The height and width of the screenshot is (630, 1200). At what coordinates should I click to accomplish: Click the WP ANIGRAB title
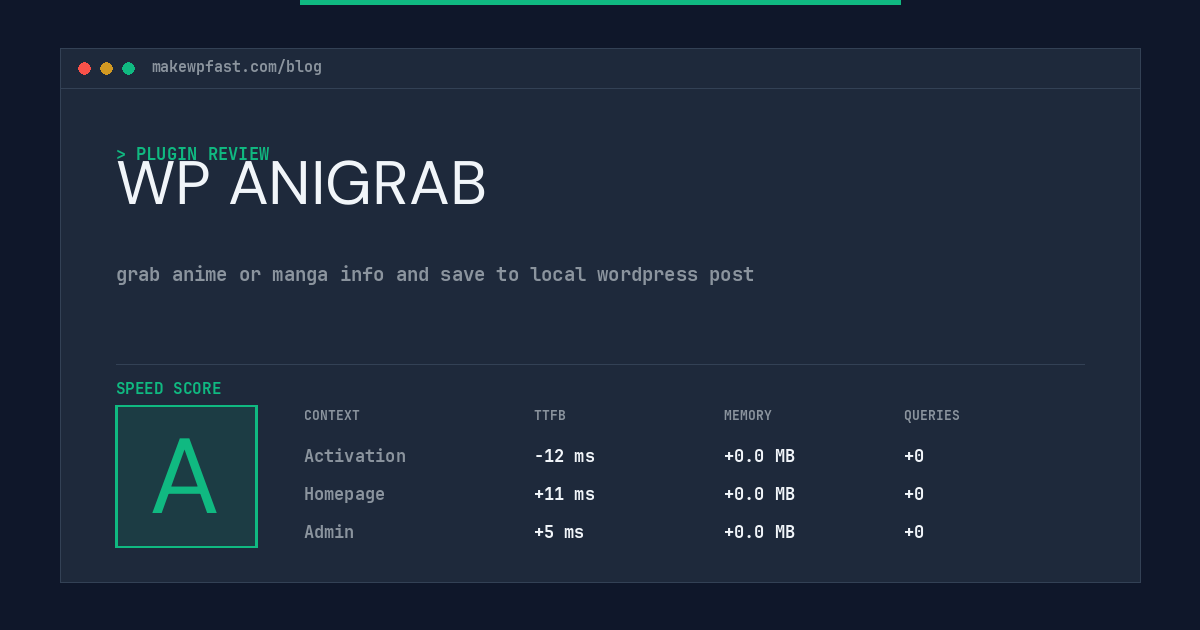[x=302, y=184]
